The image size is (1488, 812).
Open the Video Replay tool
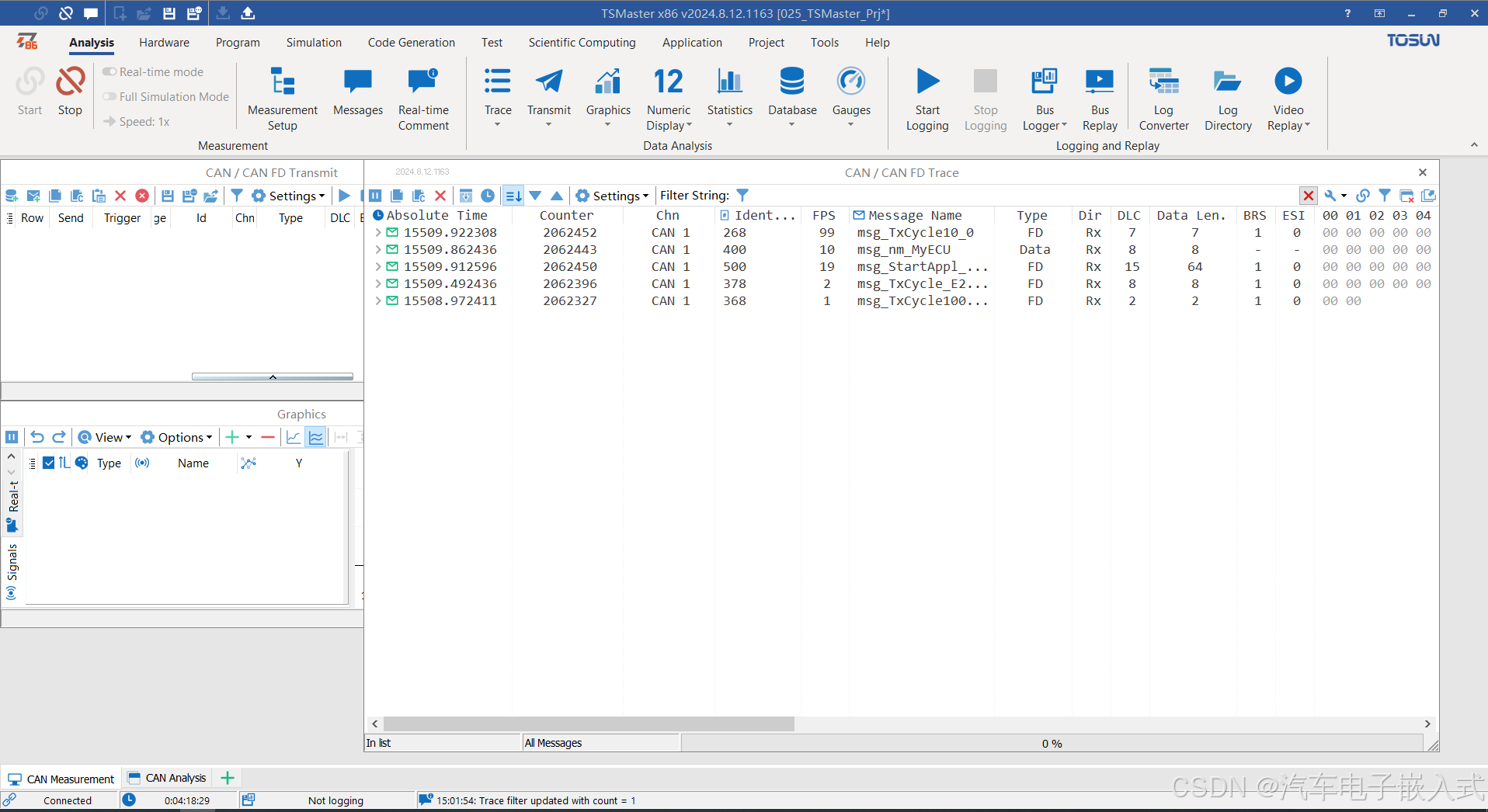point(1288,99)
